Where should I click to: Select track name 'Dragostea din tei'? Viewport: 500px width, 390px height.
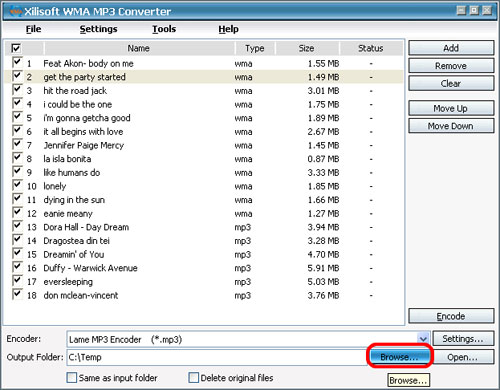click(77, 241)
